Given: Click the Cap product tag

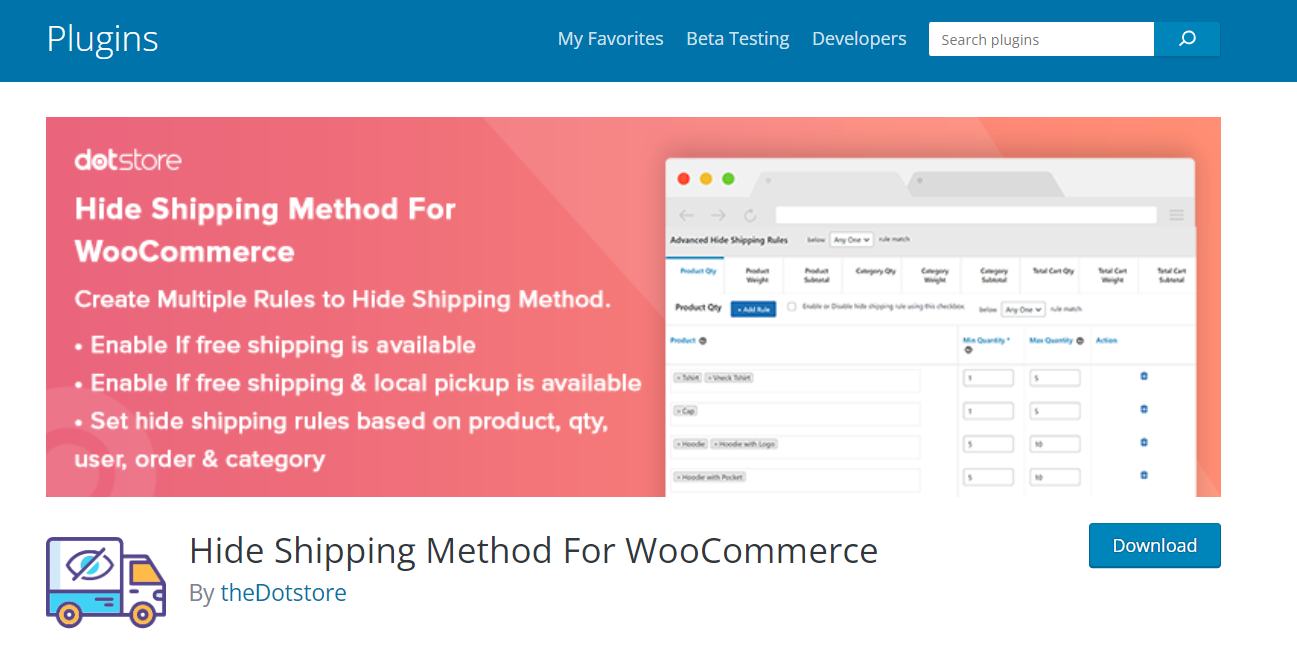Looking at the screenshot, I should (x=685, y=411).
